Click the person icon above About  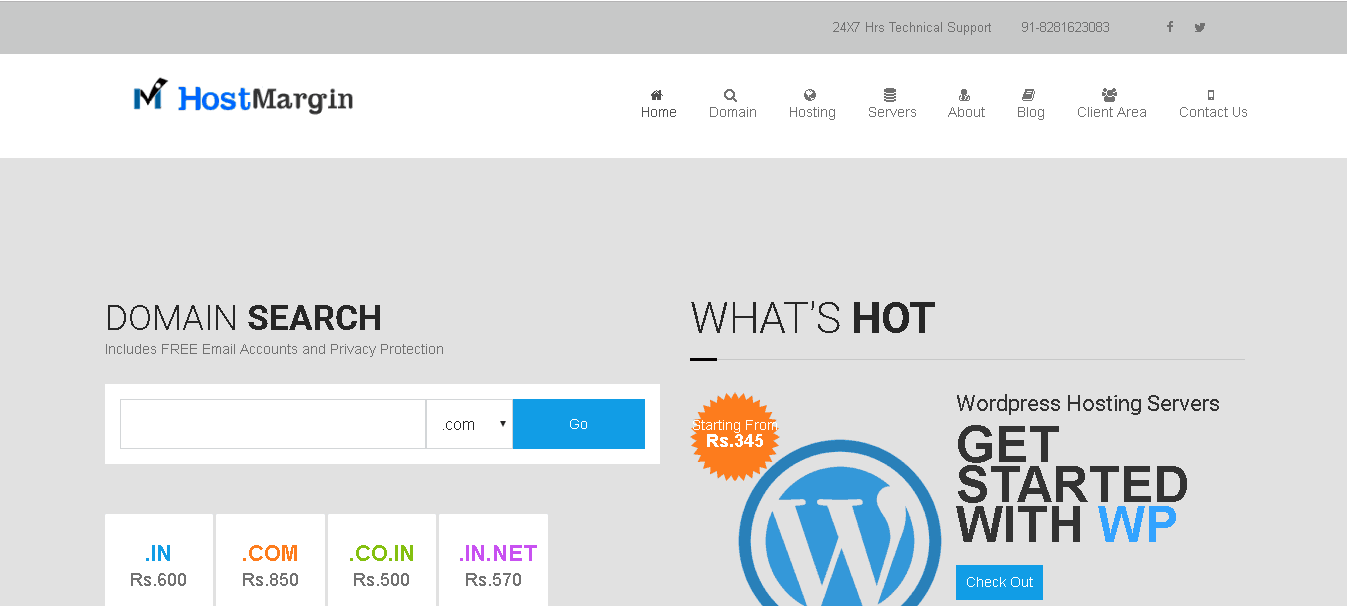click(x=964, y=95)
